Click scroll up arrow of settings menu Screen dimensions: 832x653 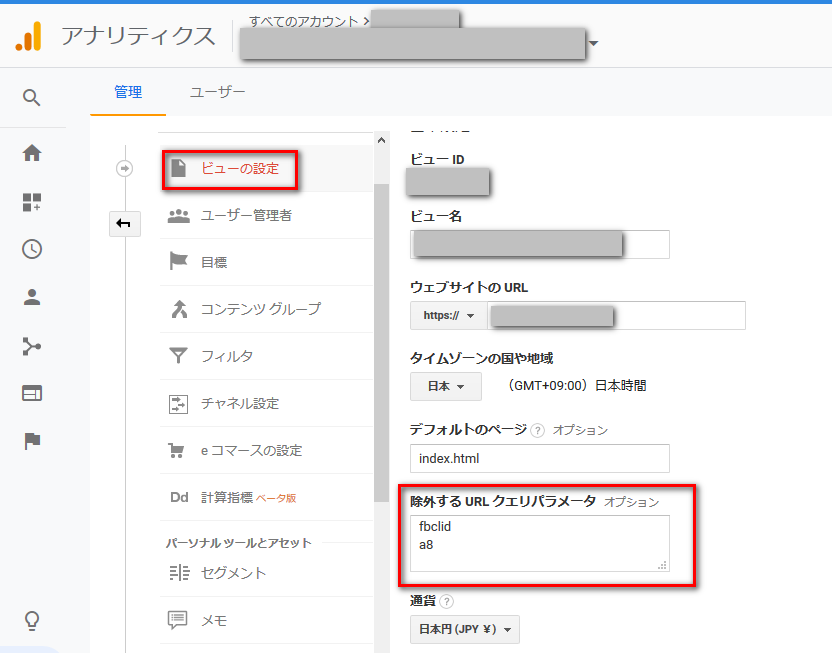click(x=381, y=141)
